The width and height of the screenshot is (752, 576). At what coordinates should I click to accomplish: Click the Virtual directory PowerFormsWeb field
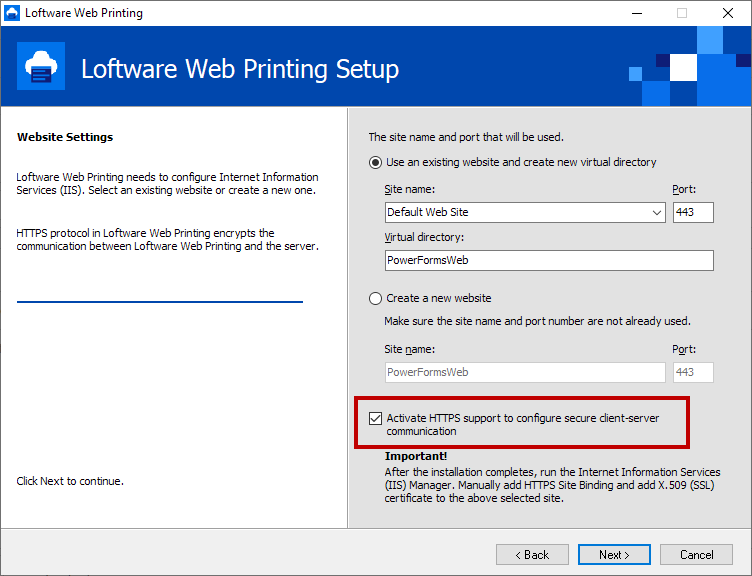point(549,260)
